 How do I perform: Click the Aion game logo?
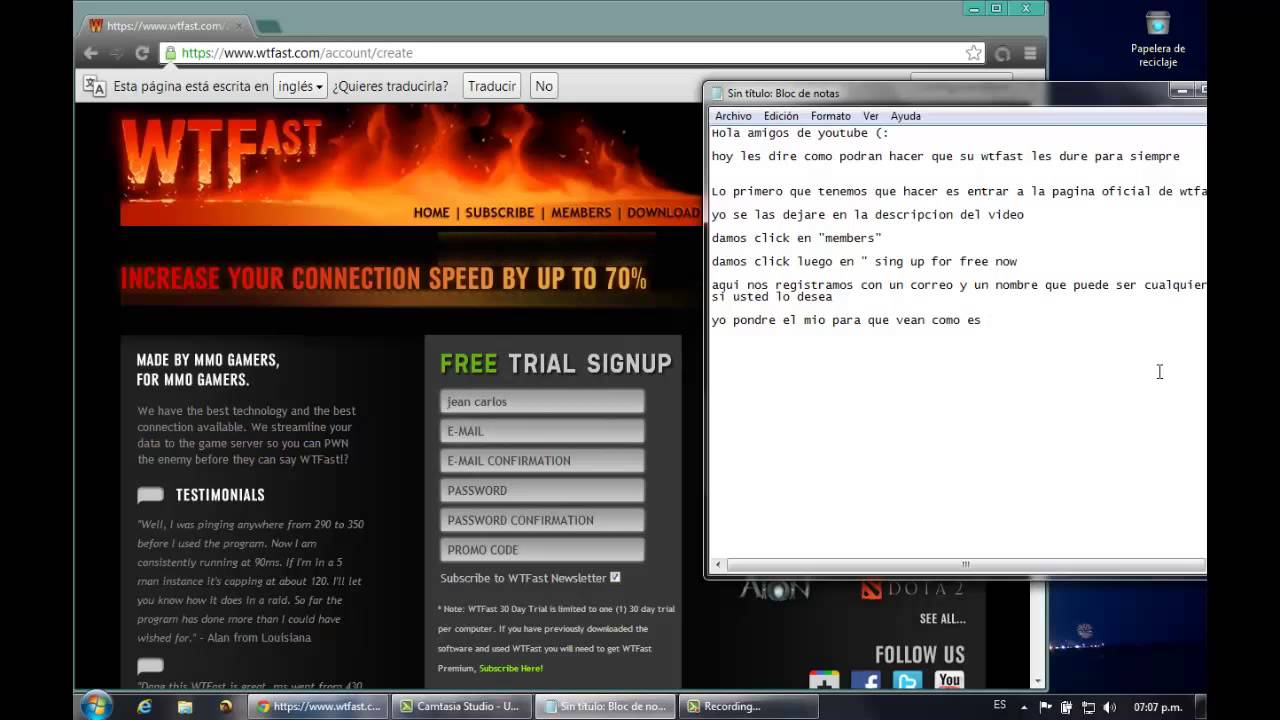point(774,589)
